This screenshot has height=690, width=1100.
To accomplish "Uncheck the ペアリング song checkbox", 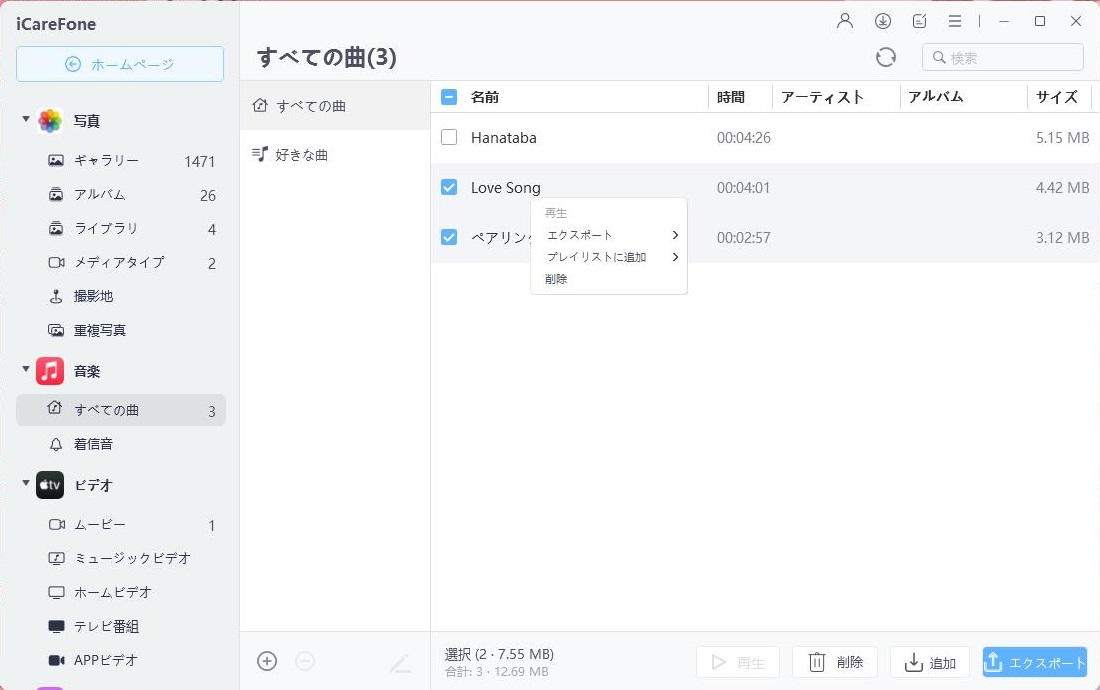I will pyautogui.click(x=449, y=237).
